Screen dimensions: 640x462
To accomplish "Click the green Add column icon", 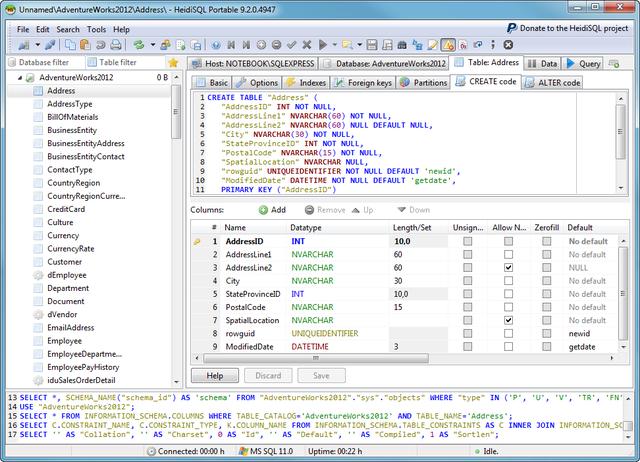I will coord(263,210).
